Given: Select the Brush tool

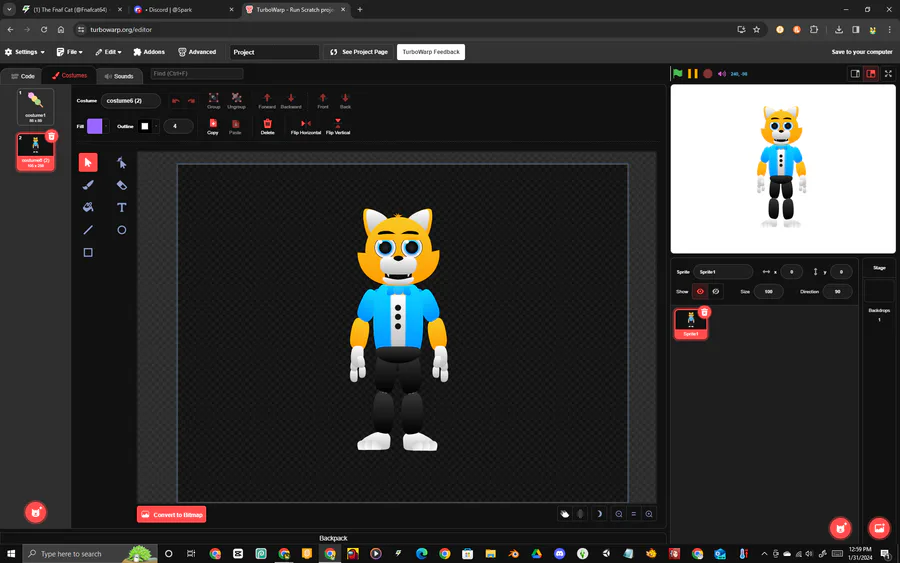Looking at the screenshot, I should tap(88, 185).
